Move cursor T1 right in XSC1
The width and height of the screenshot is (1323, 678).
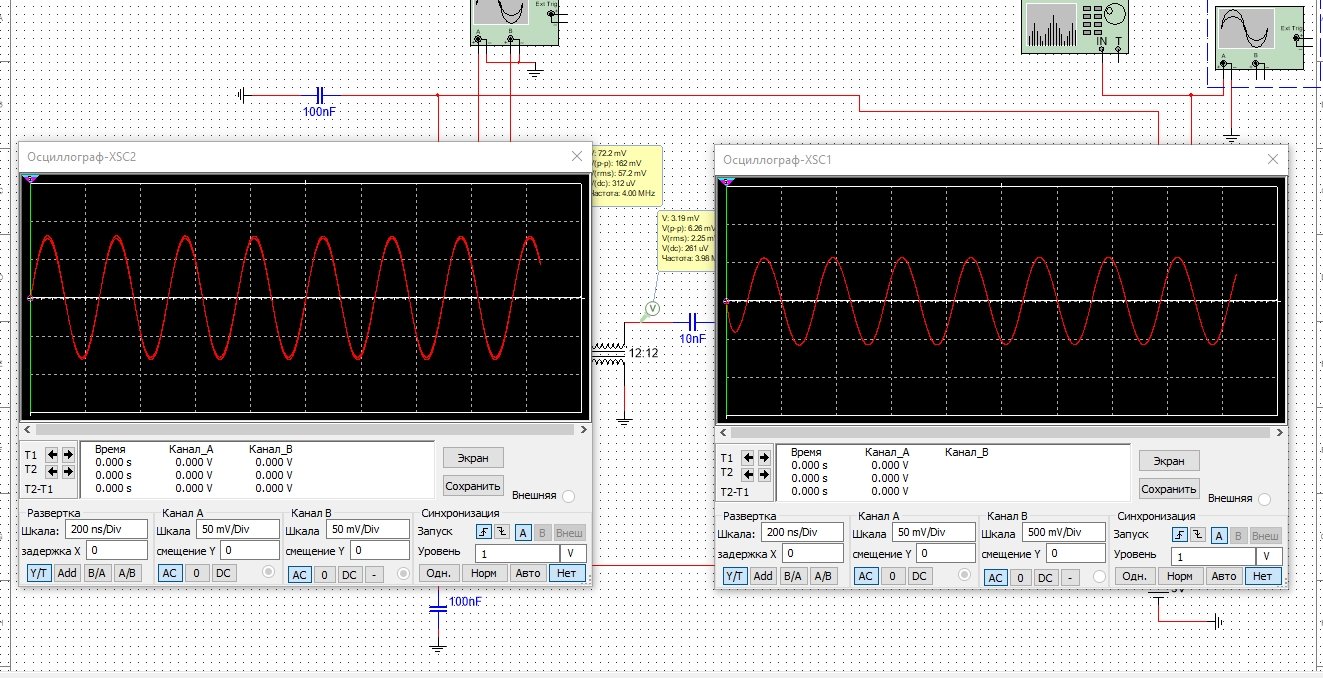tap(764, 457)
